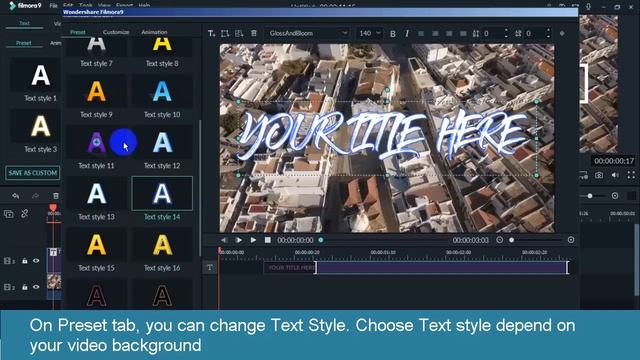Click the volume speaker icon
640x360 pixels.
615,175
